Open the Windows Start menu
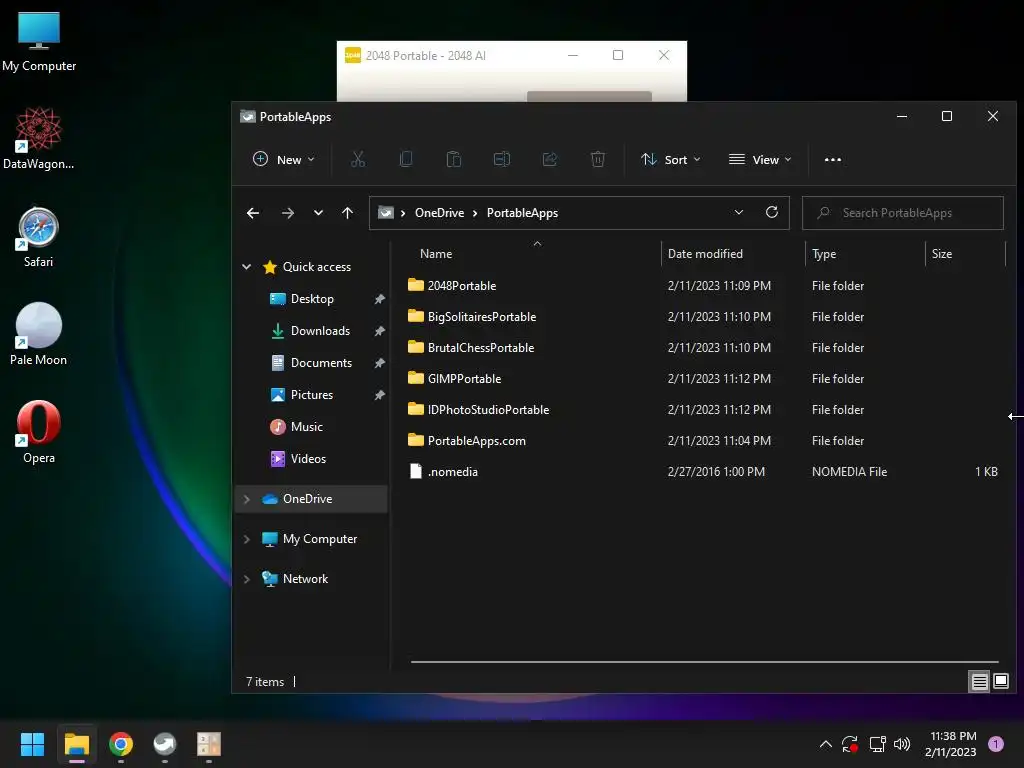 (x=32, y=744)
